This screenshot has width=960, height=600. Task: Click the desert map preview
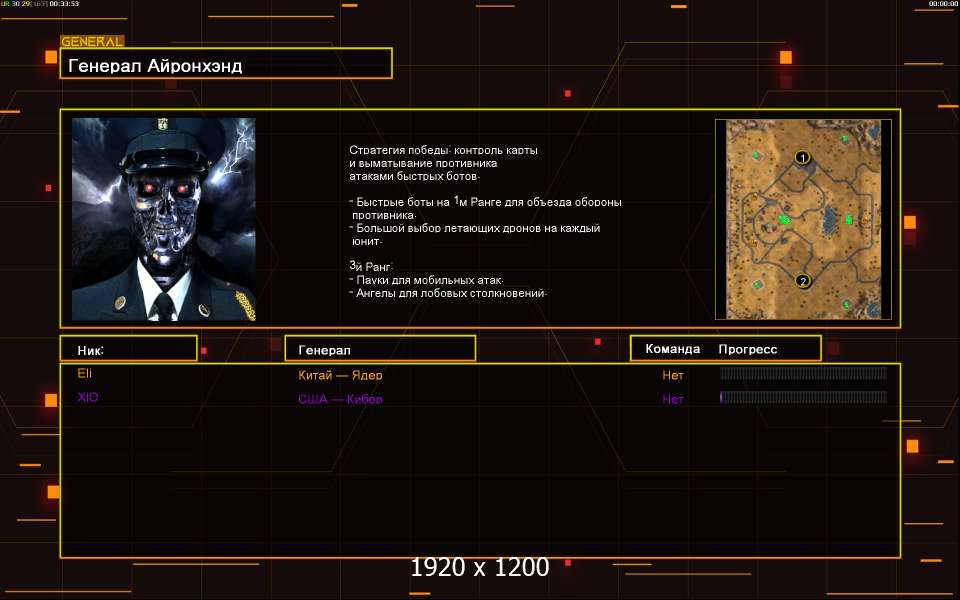[x=803, y=219]
